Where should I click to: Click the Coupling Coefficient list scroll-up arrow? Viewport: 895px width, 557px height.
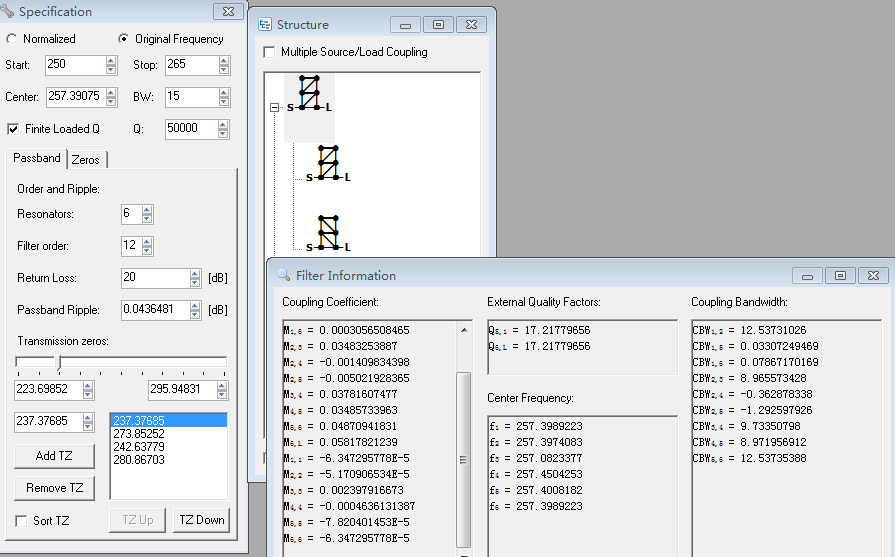click(x=464, y=330)
